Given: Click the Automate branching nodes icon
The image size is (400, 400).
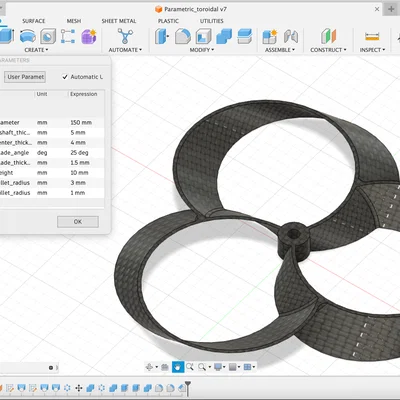Looking at the screenshot, I should coord(125,36).
